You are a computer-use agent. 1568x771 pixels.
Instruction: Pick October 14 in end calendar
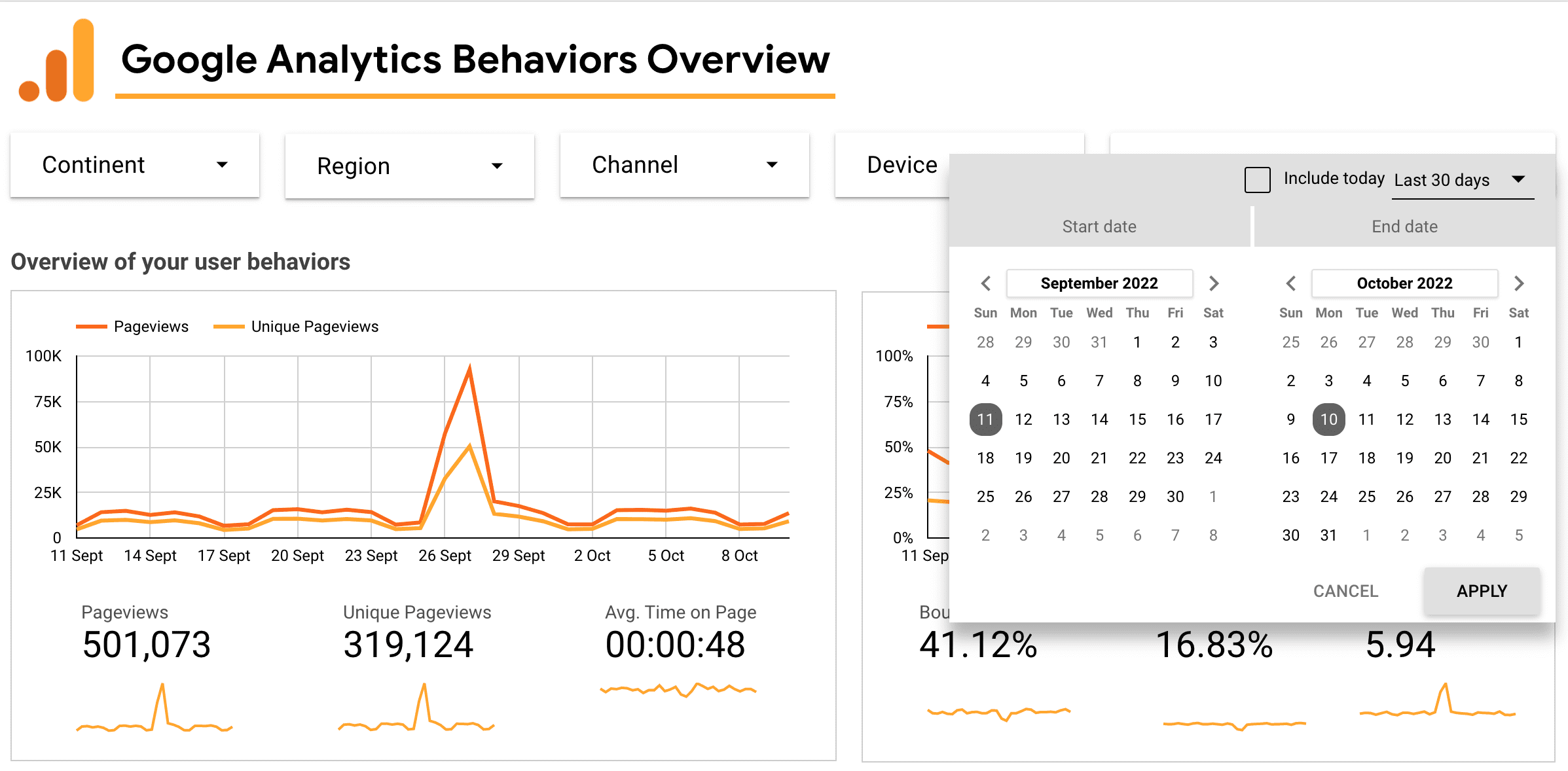tap(1480, 420)
